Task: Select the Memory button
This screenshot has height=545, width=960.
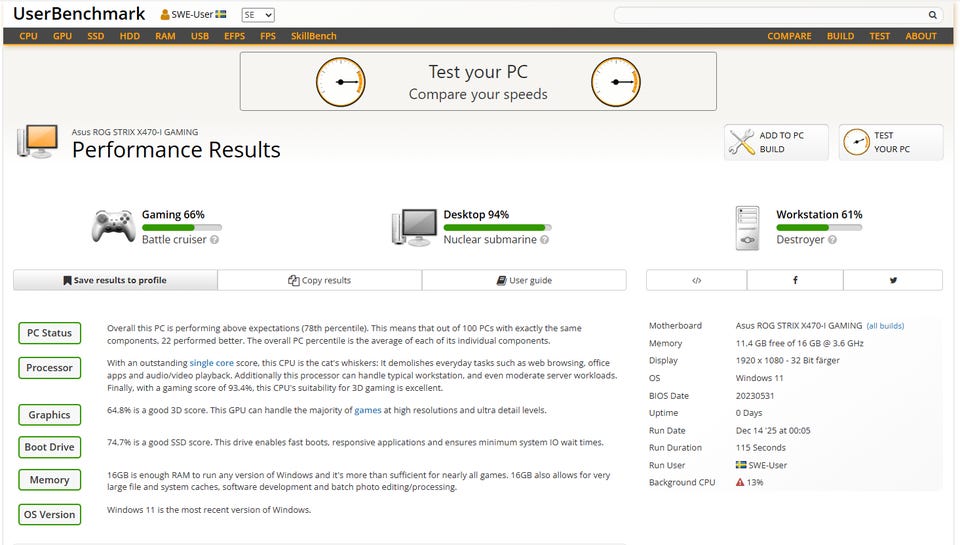Action: pyautogui.click(x=50, y=479)
